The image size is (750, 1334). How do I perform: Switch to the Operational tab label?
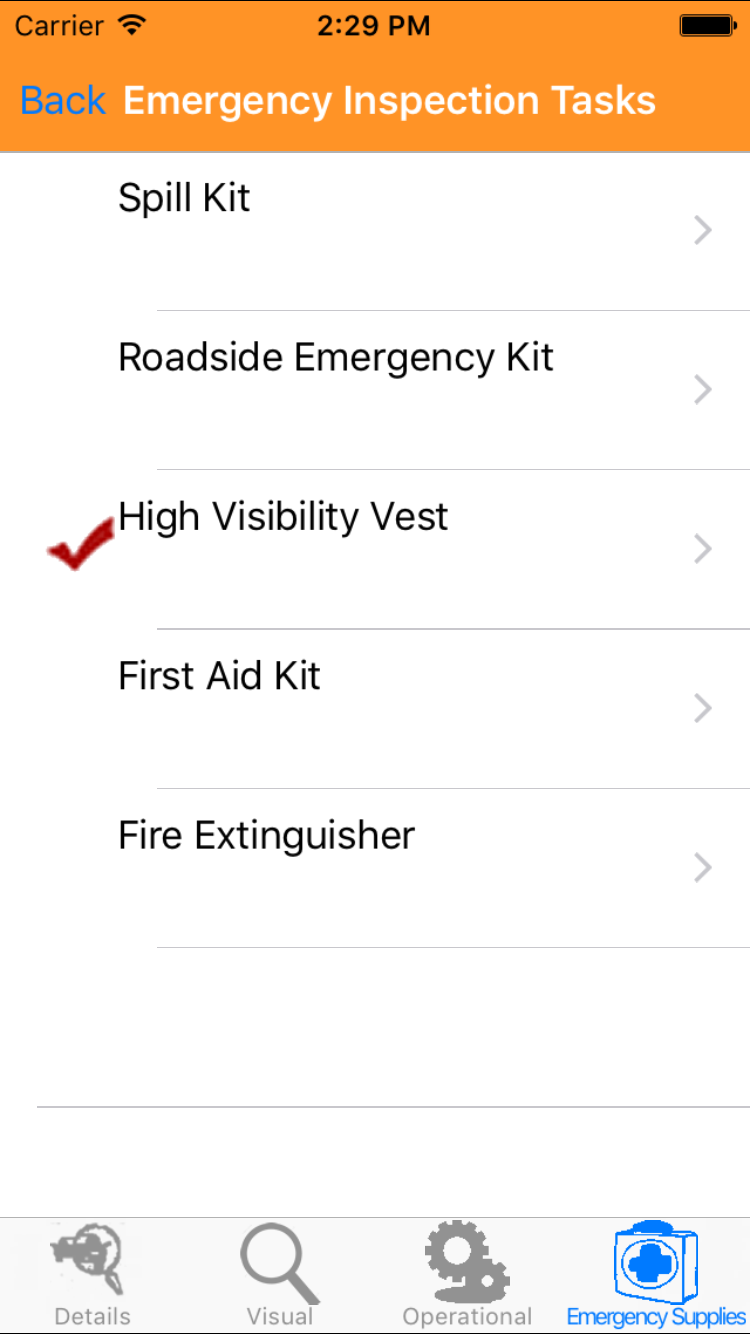tap(467, 1316)
